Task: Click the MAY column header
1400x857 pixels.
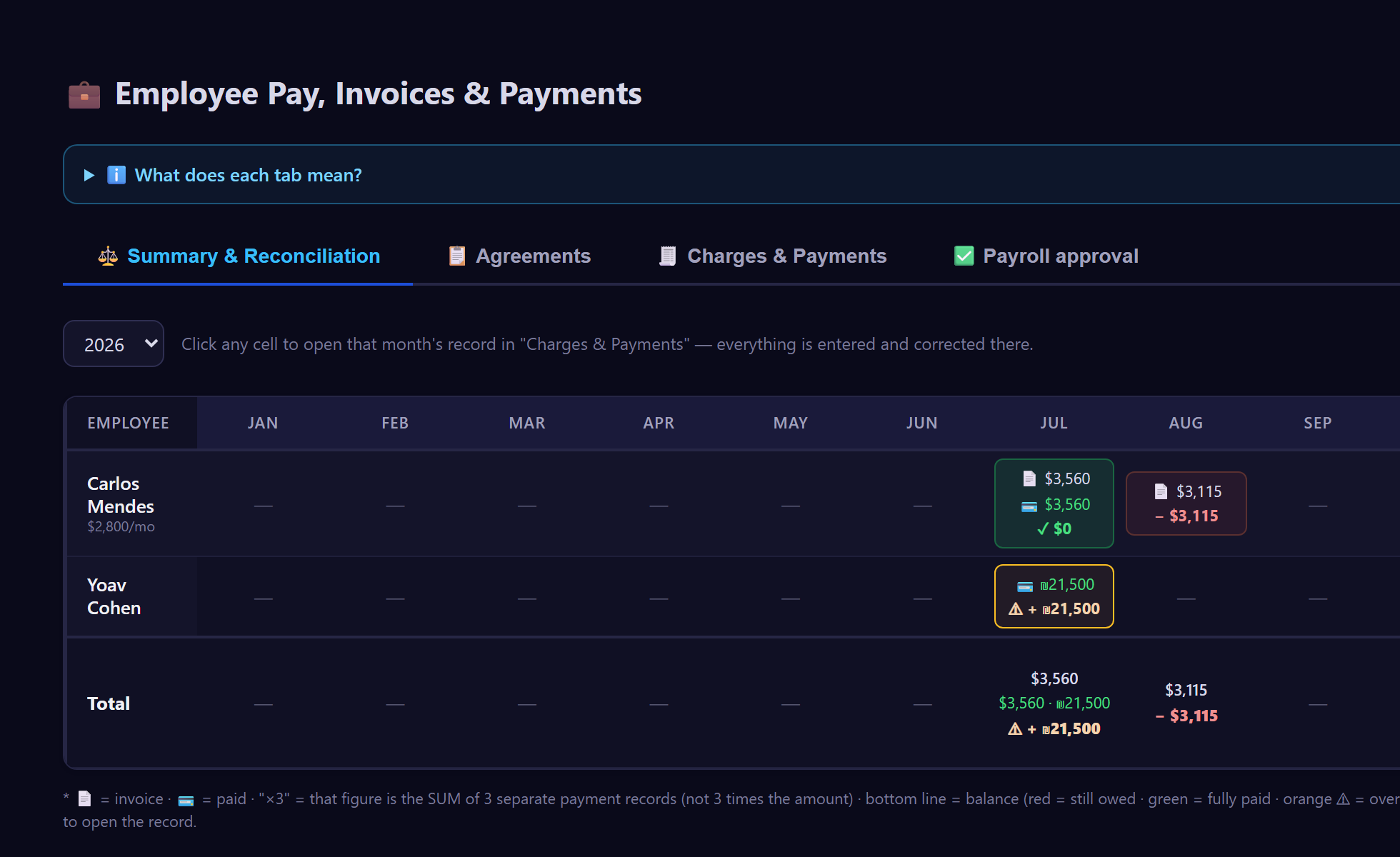Action: tap(791, 423)
